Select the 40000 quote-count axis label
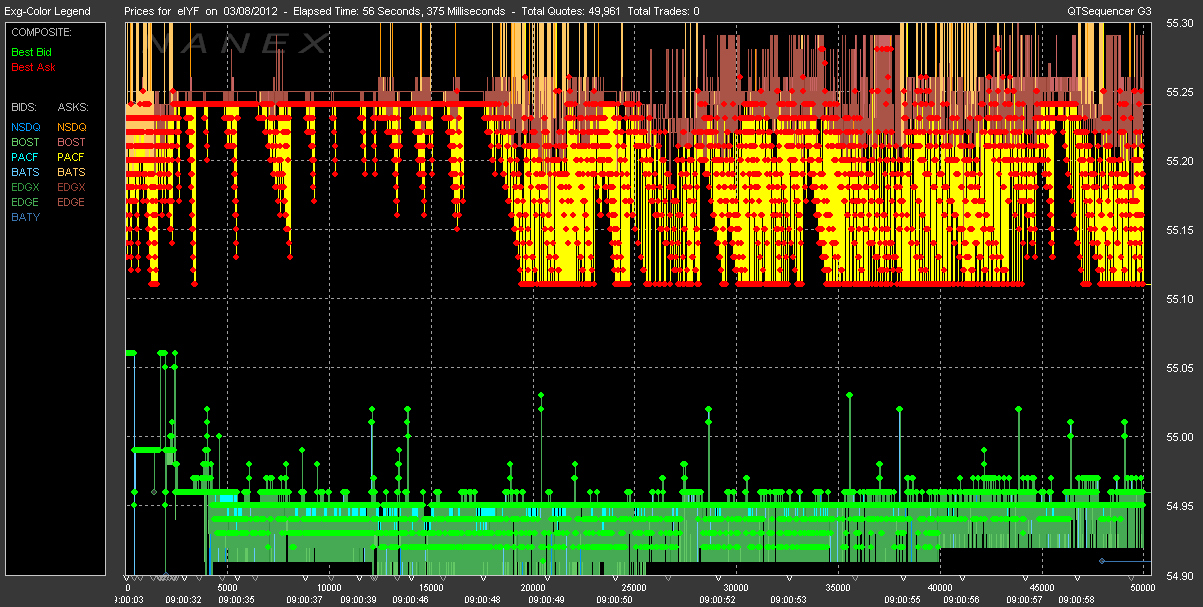The image size is (1203, 607). 939,587
